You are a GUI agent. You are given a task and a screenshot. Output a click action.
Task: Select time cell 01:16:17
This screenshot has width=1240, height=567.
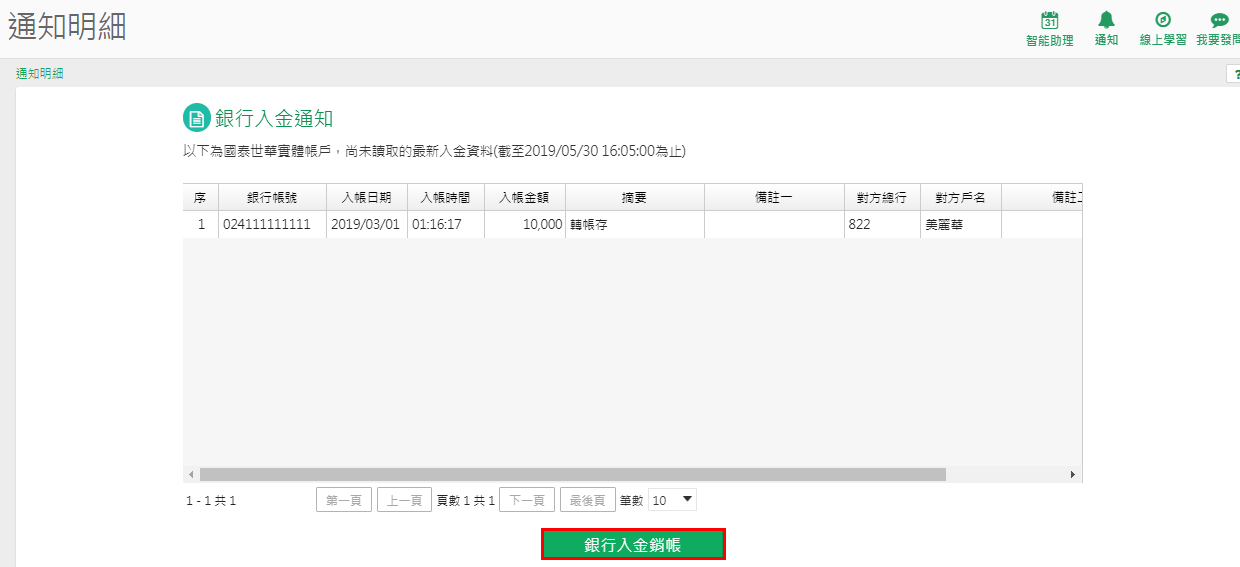446,224
